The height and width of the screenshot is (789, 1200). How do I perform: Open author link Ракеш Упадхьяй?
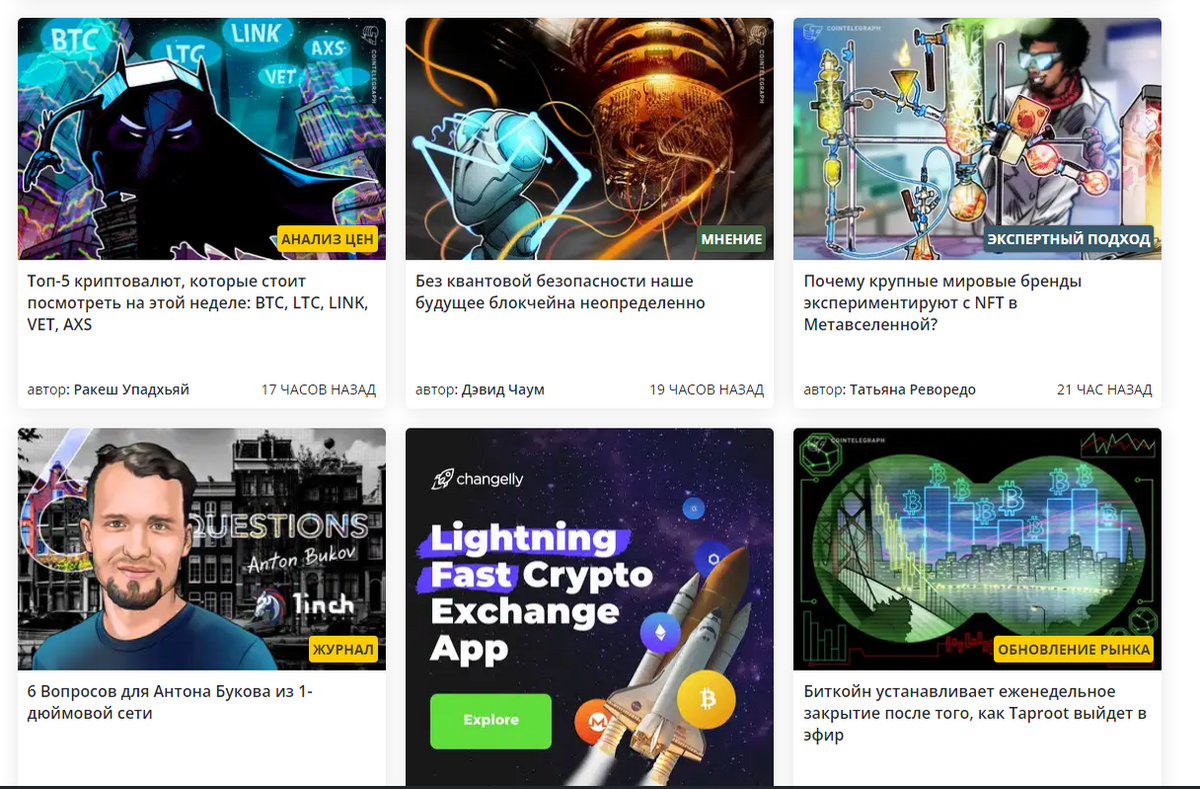131,390
